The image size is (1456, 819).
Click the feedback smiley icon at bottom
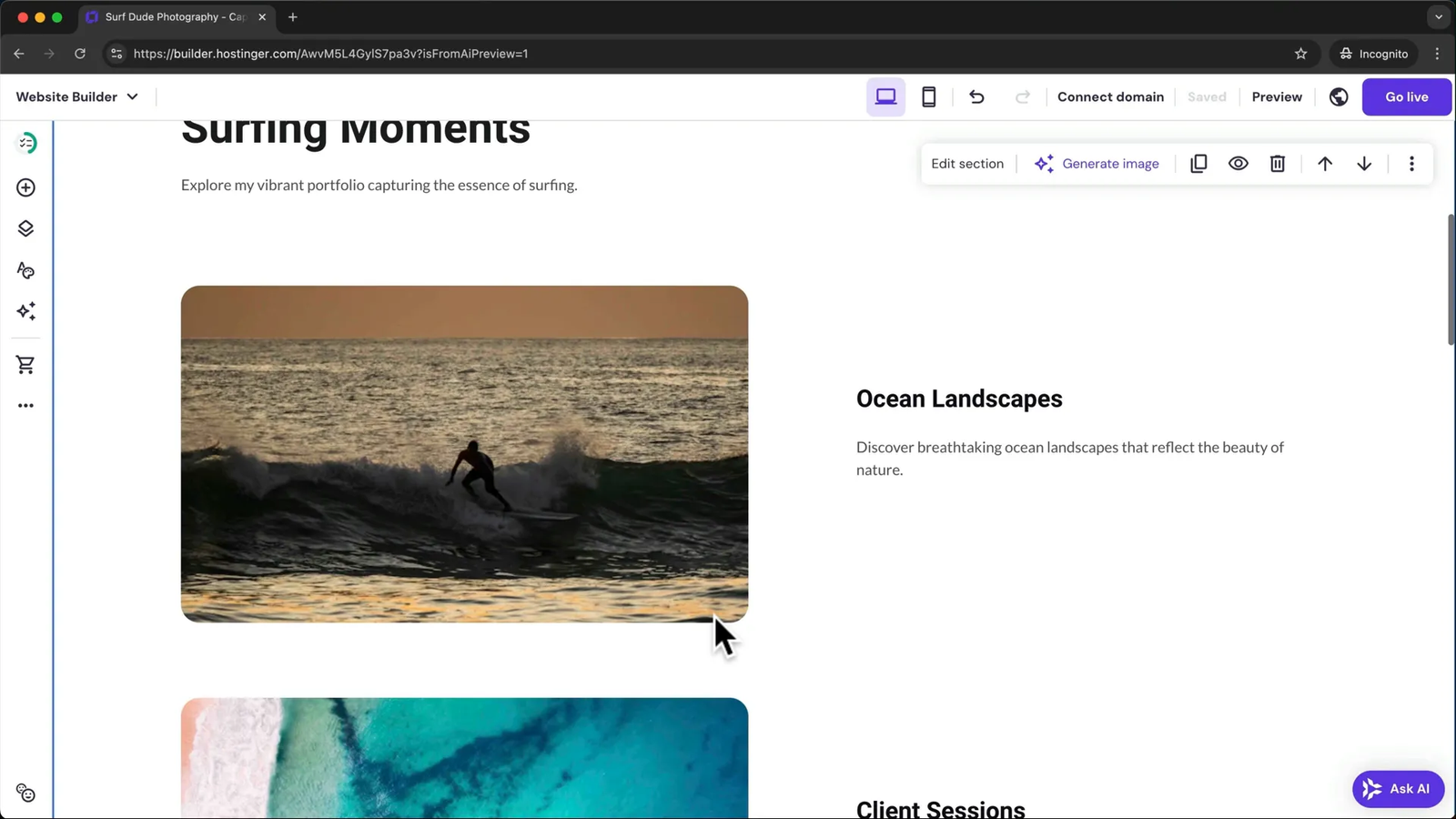(25, 794)
